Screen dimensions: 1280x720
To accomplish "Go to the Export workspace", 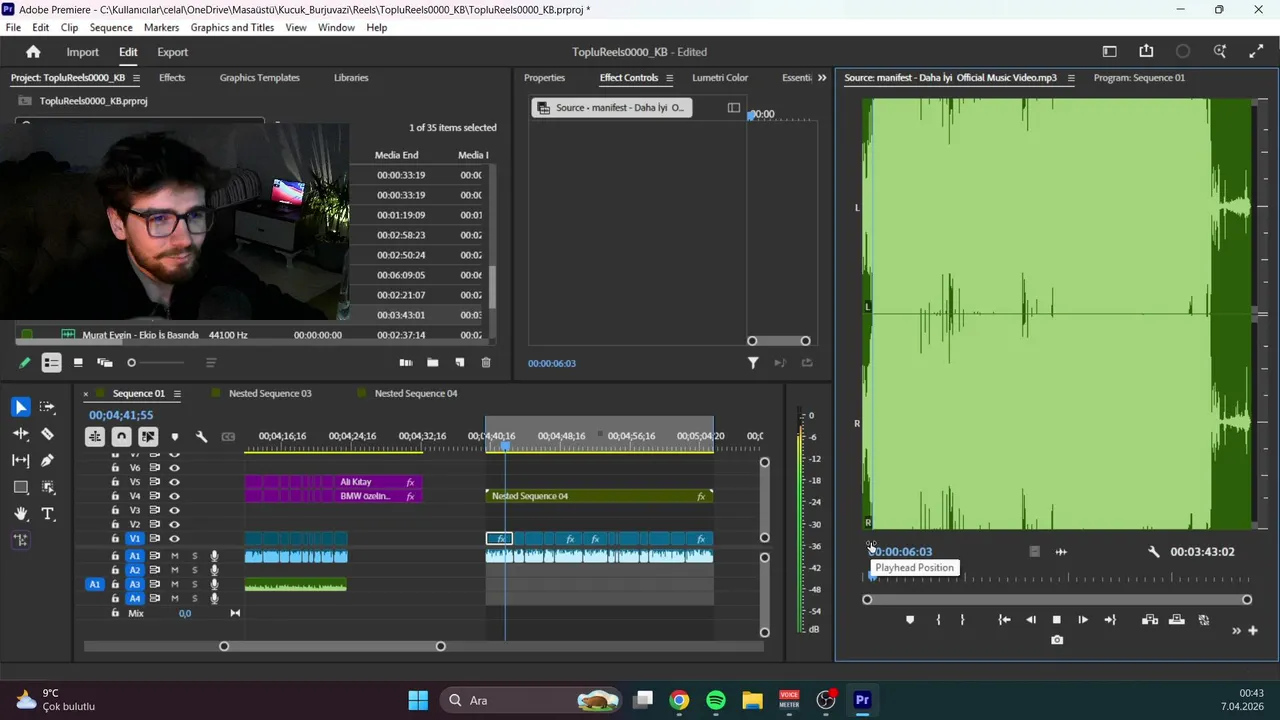I will [x=172, y=52].
